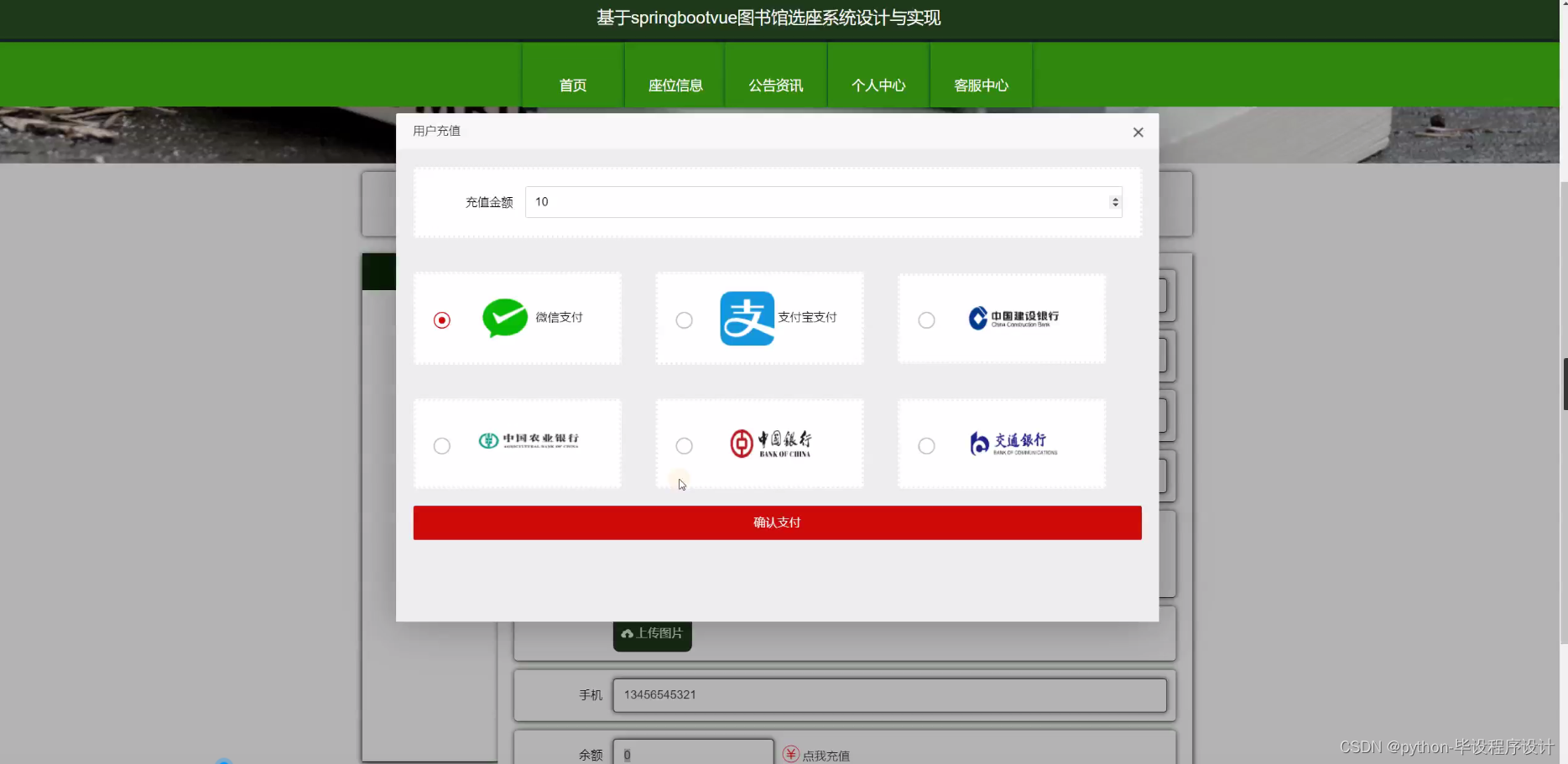The height and width of the screenshot is (764, 1568).
Task: Switch to the 个人中心 tab
Action: 878,85
